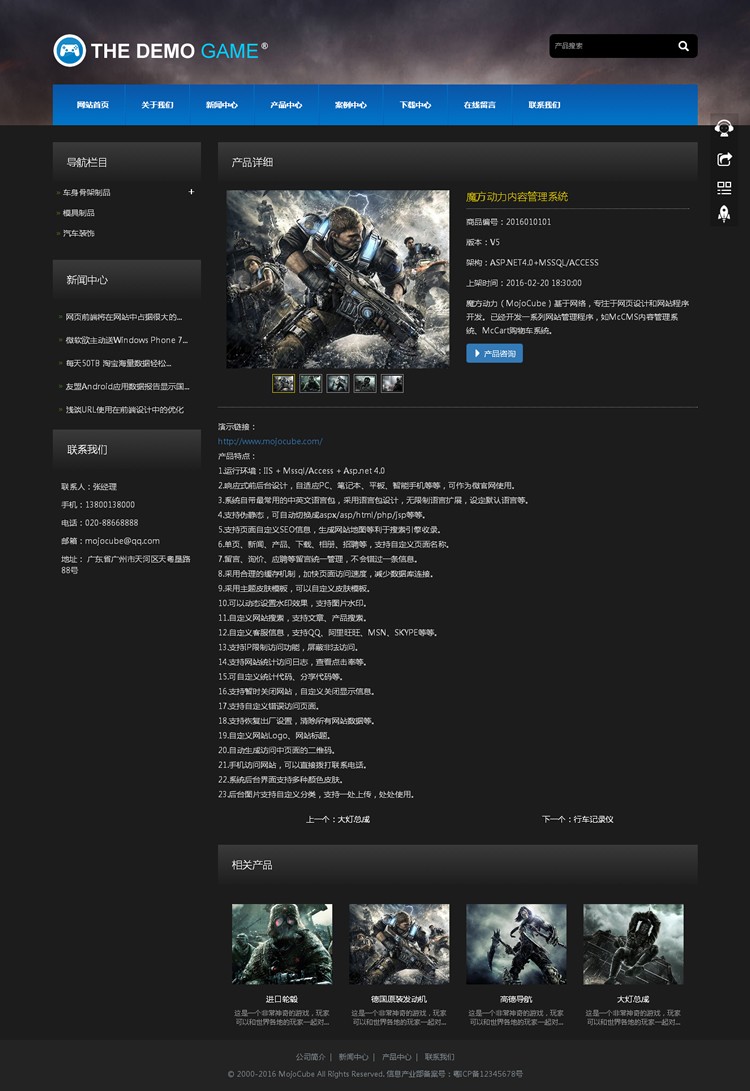Open news 友盟Android应用数据报告
Viewport: 750px width, 1091px height.
pos(127,386)
